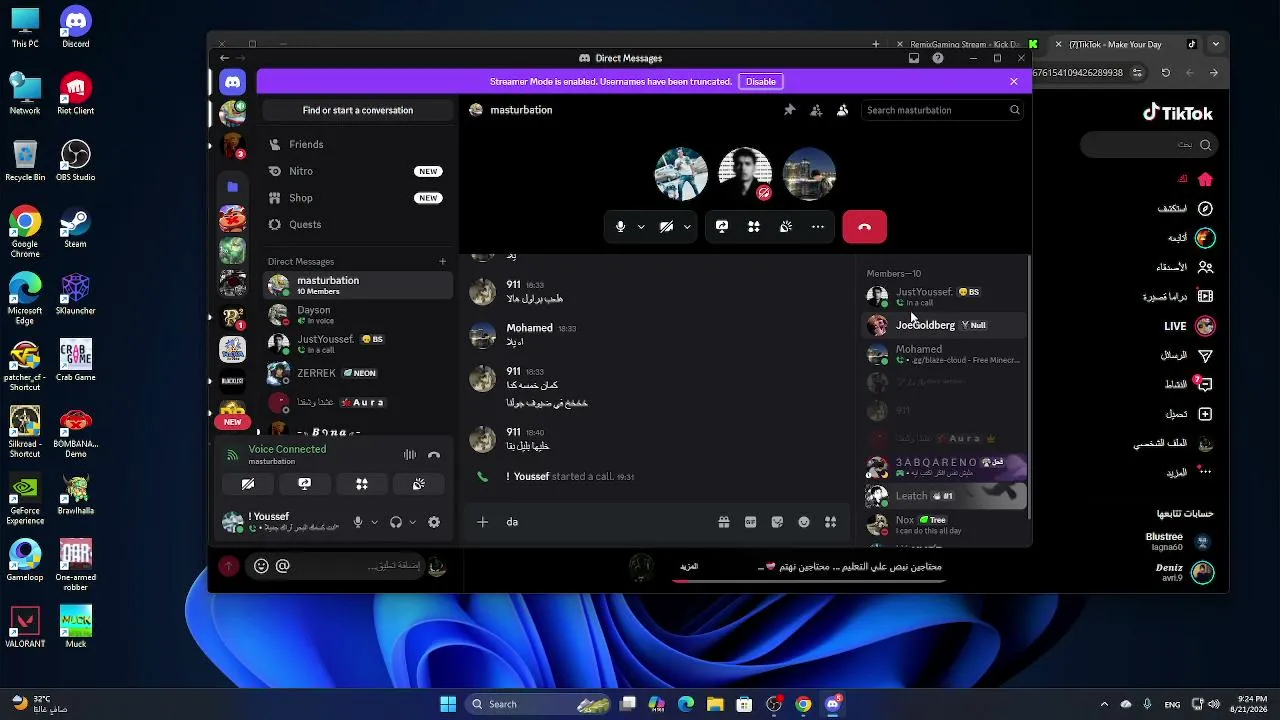
Task: Open browser tab list dropdown arrow
Action: [1216, 44]
